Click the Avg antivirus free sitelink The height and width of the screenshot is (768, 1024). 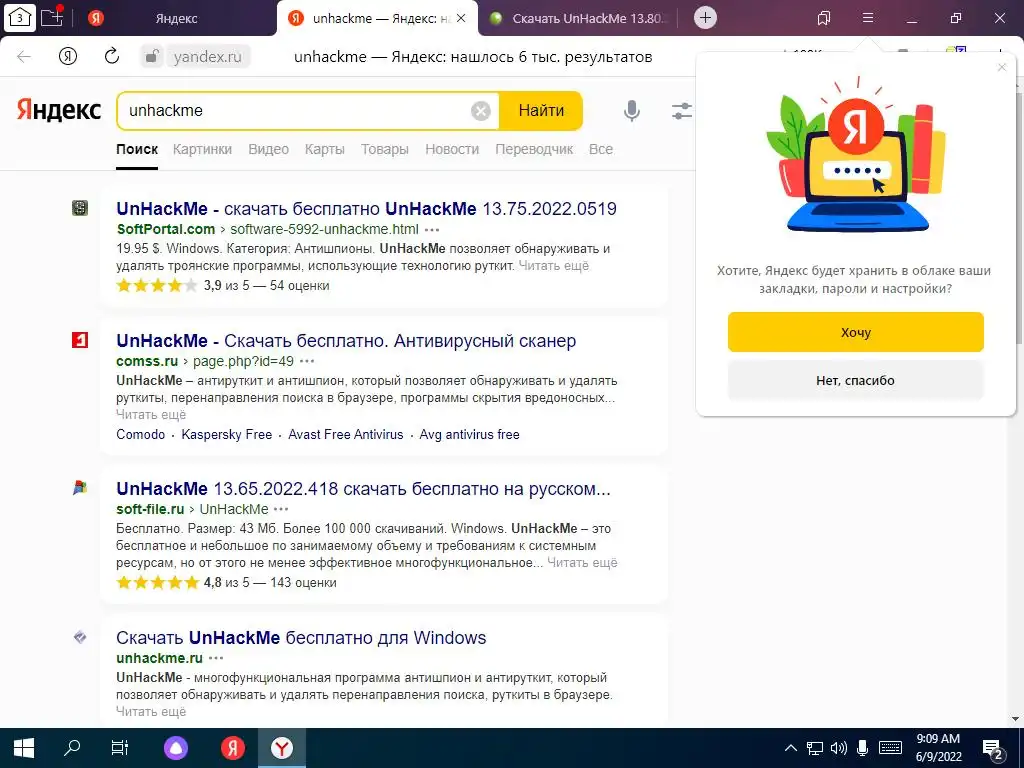pyautogui.click(x=470, y=435)
